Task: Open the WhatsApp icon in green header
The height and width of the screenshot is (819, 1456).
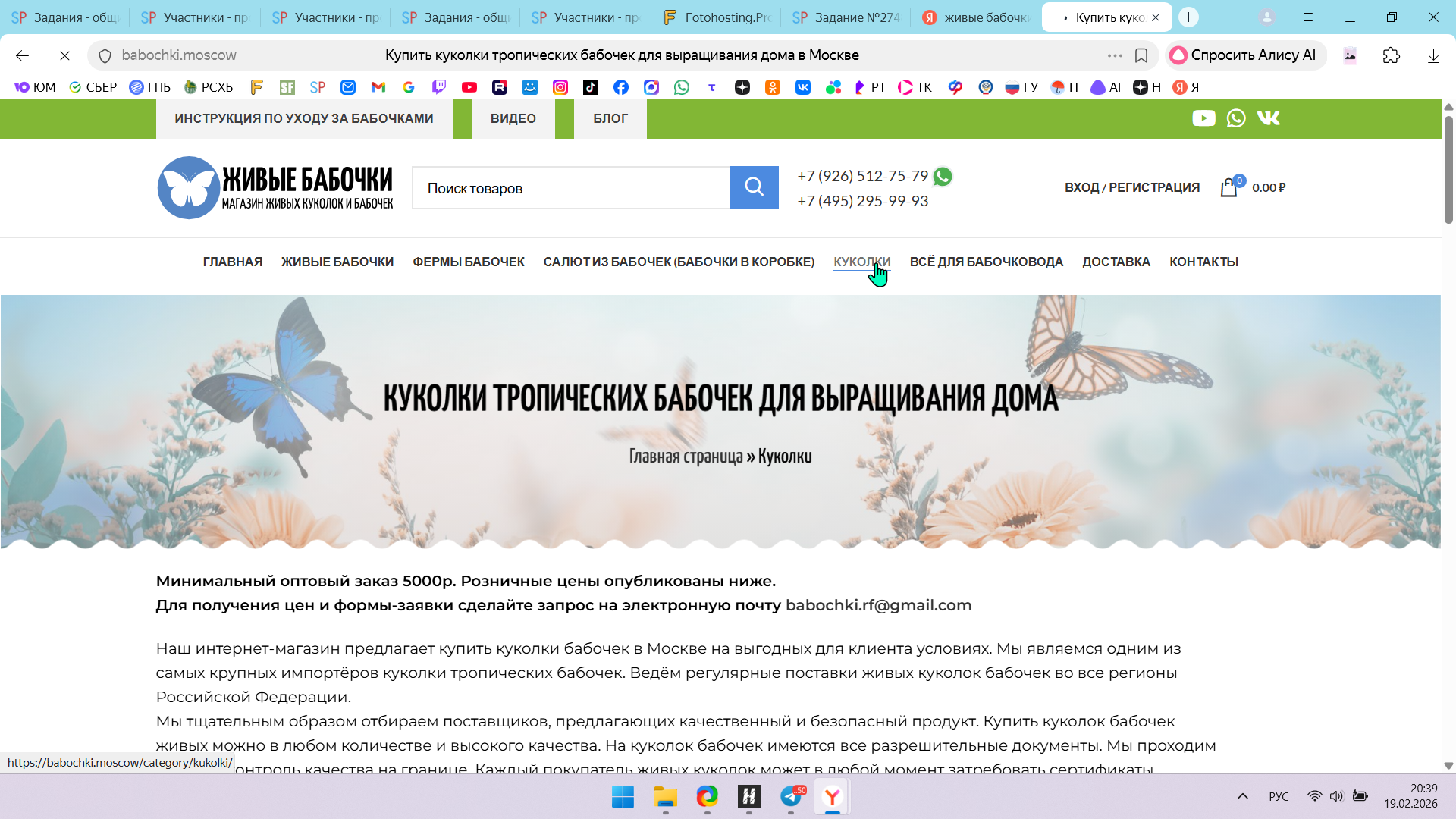Action: click(1236, 118)
